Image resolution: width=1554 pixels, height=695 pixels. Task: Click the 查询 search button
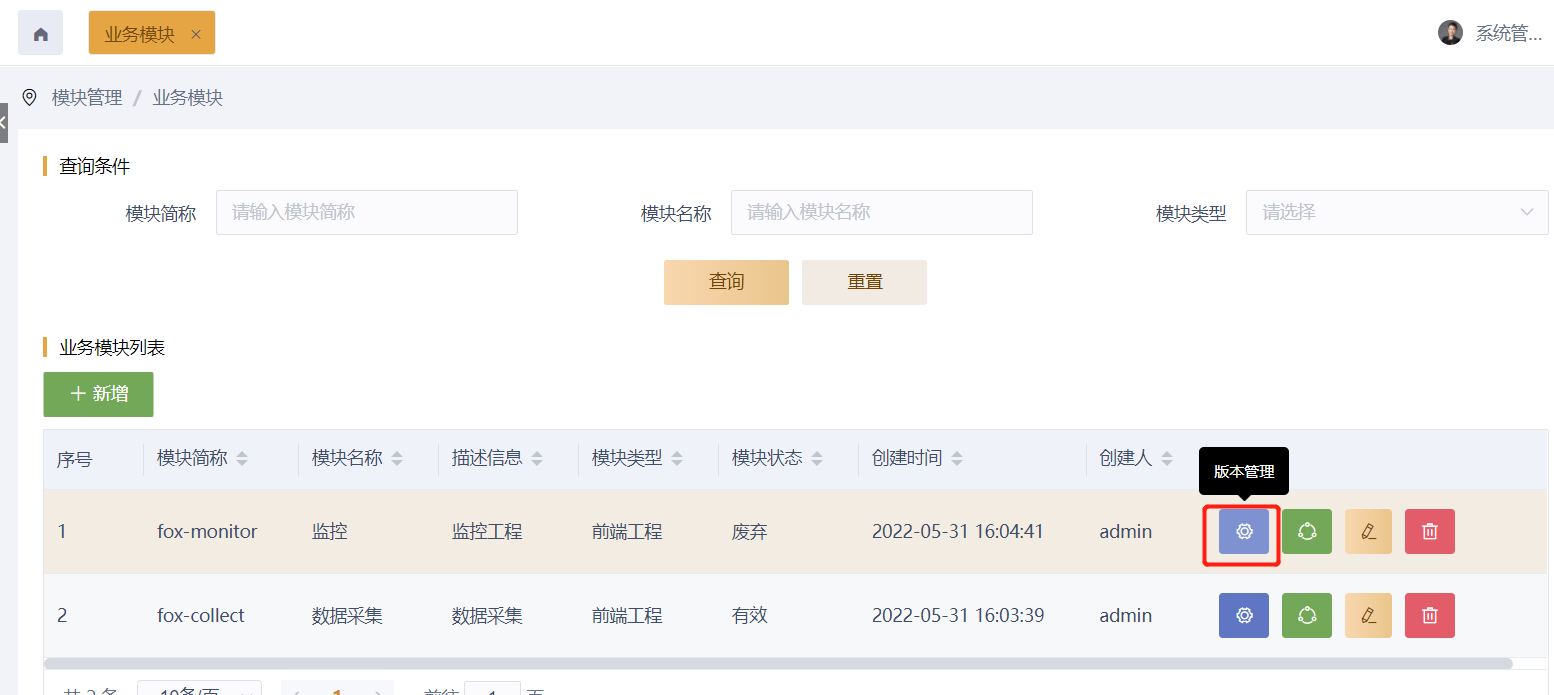[726, 282]
